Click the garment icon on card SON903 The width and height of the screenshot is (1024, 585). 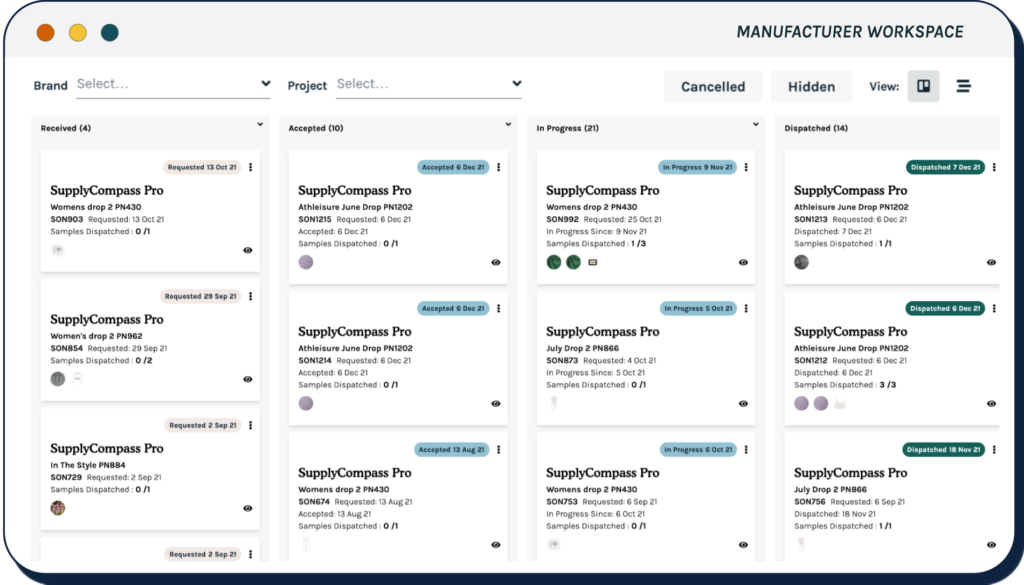(x=58, y=250)
